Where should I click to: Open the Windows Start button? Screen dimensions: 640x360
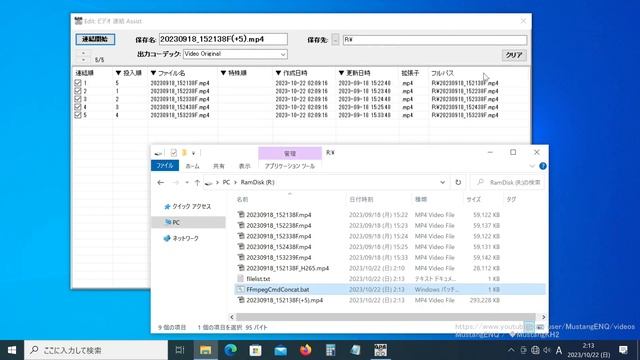[x=12, y=350]
